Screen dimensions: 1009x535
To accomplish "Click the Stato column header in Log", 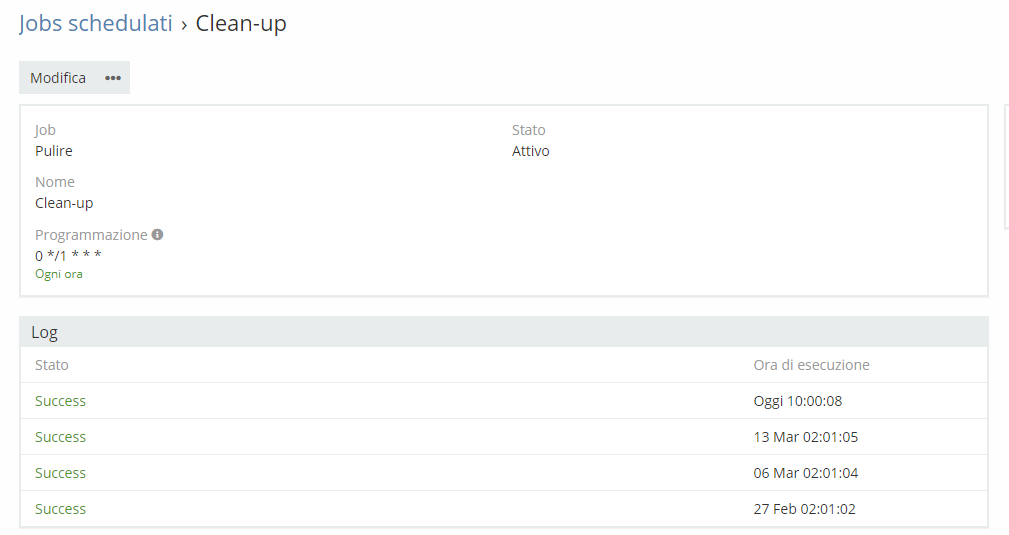I will pos(52,365).
